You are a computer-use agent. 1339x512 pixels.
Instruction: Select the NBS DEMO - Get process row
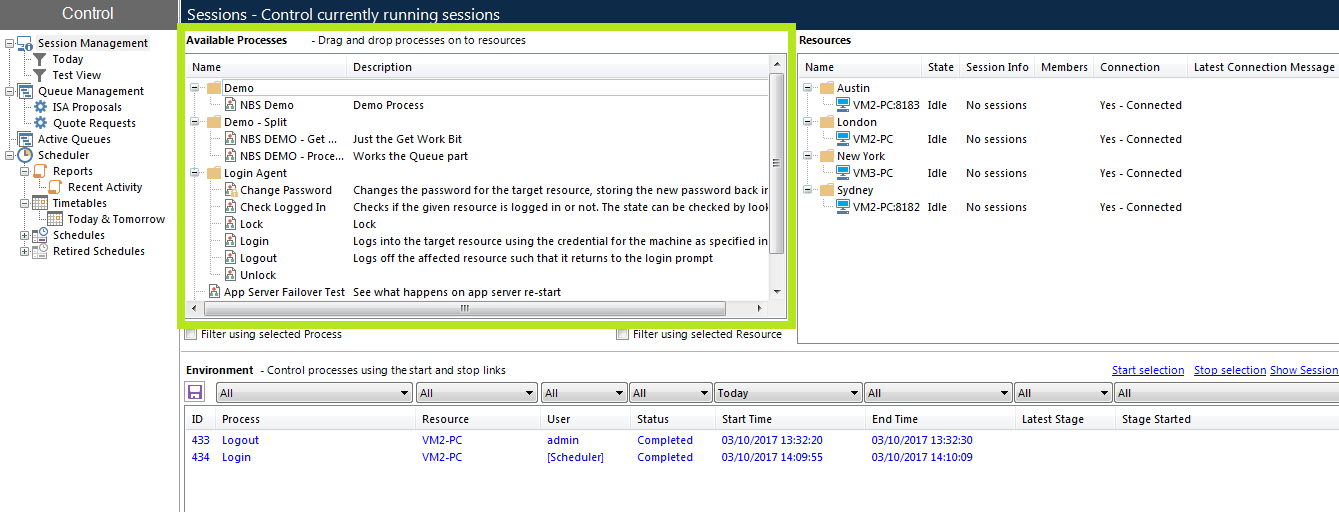(478, 139)
